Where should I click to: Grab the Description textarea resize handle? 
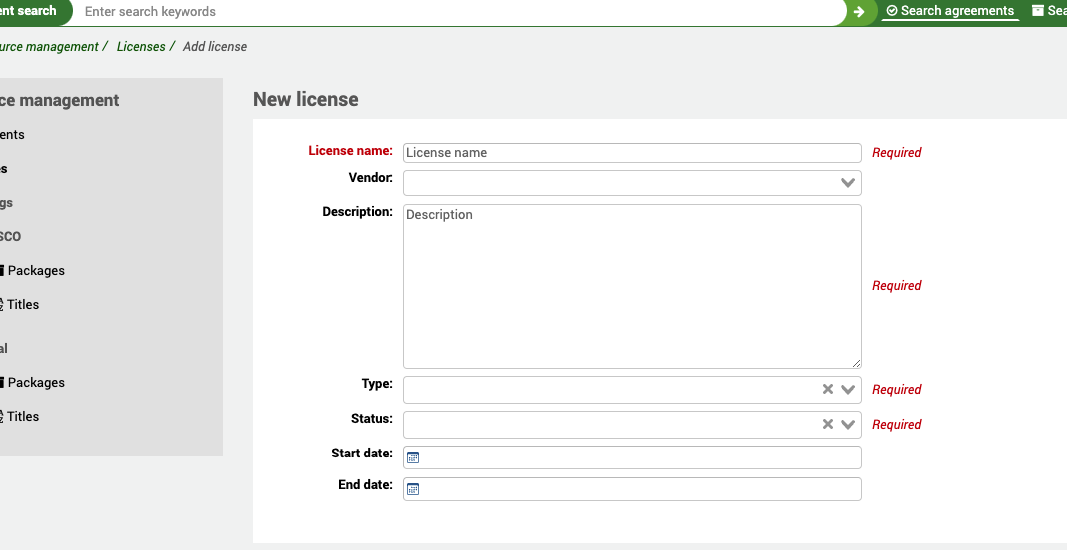[x=856, y=363]
